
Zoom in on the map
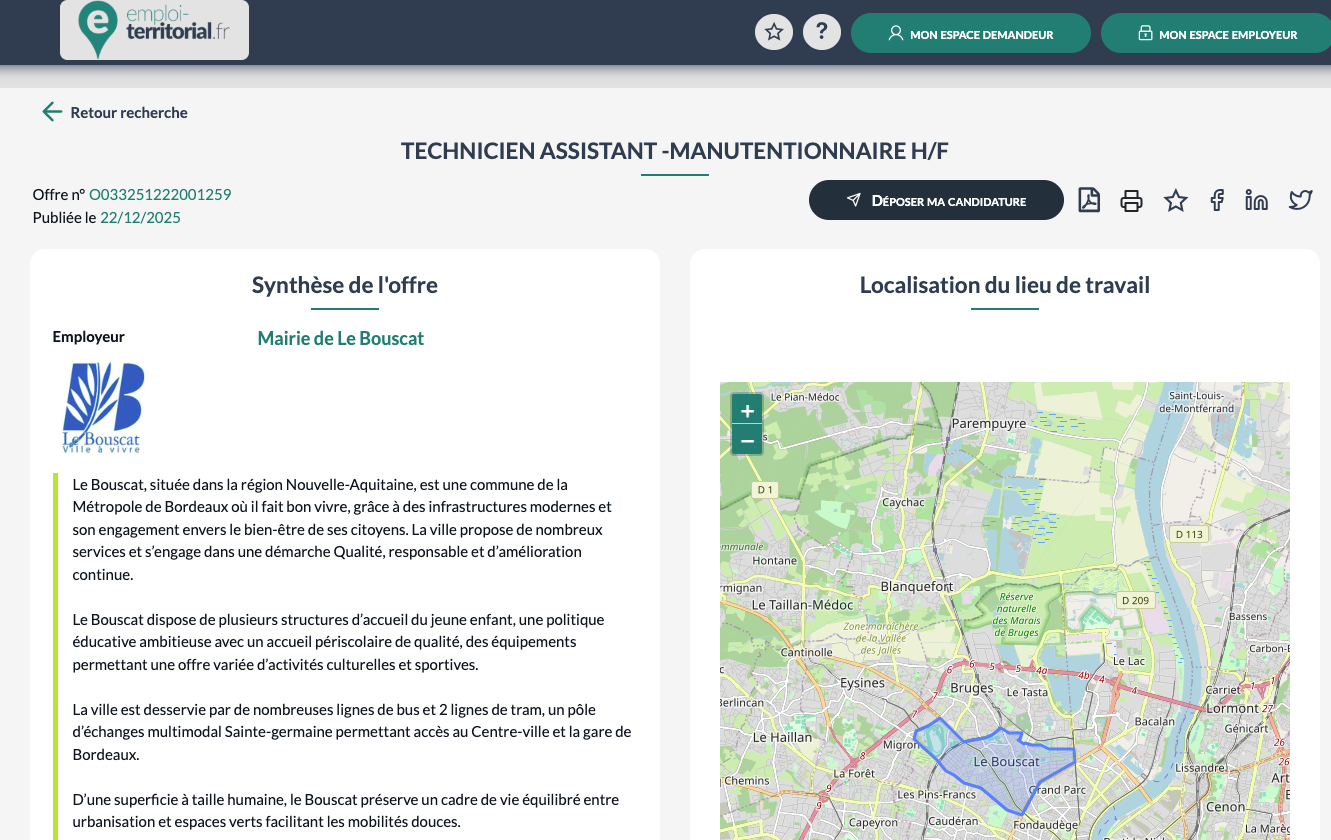tap(747, 410)
